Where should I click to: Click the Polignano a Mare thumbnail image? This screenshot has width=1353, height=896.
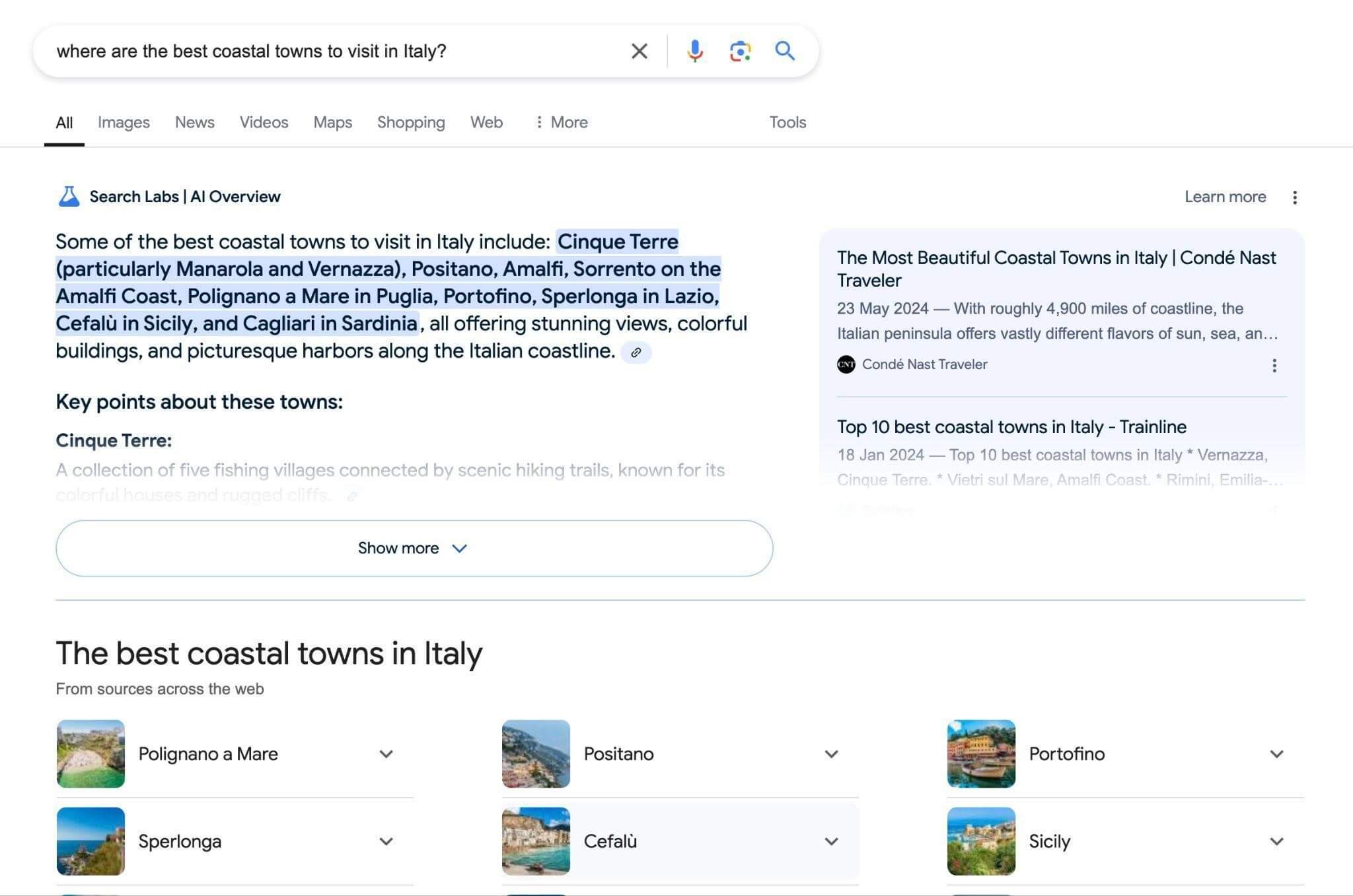tap(90, 753)
